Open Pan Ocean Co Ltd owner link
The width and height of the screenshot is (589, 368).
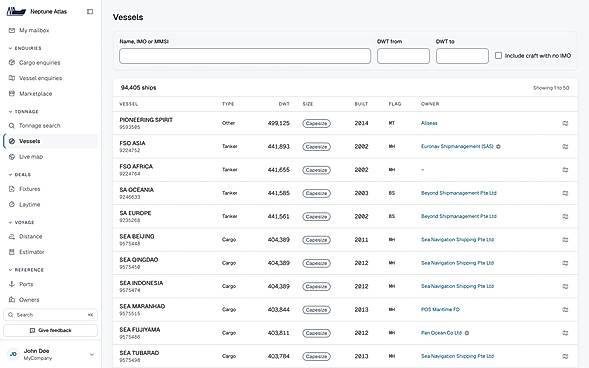441,333
